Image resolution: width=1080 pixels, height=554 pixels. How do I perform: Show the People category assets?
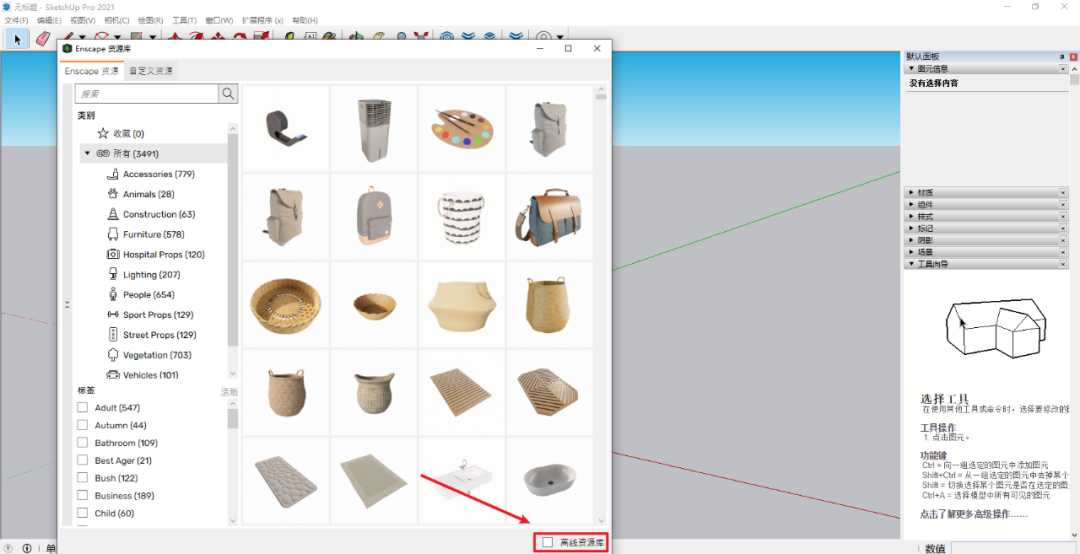148,295
